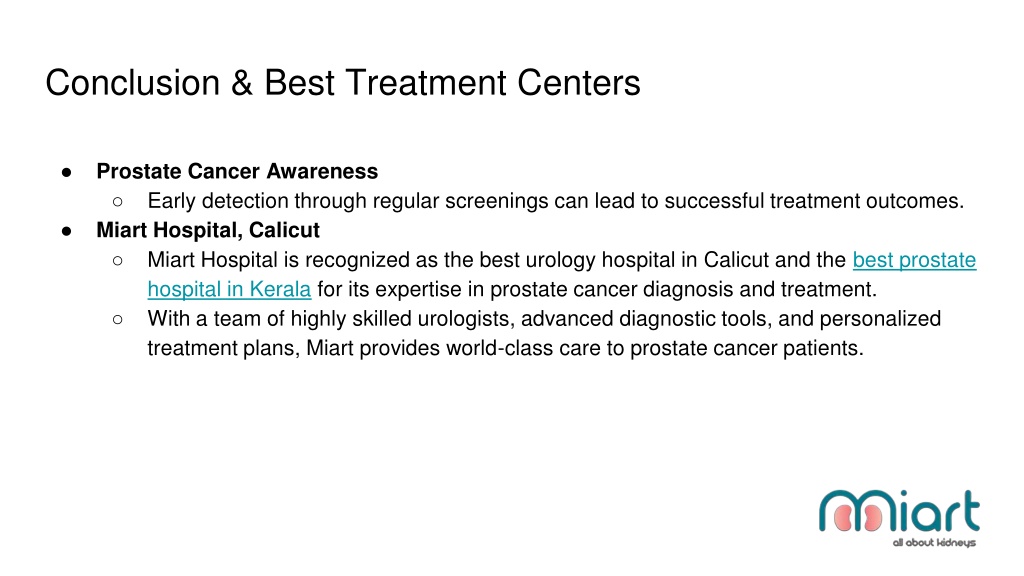The width and height of the screenshot is (1024, 576).
Task: Click the hollow bullet before 'Miart Hospital is recognized'
Action: coord(118,261)
